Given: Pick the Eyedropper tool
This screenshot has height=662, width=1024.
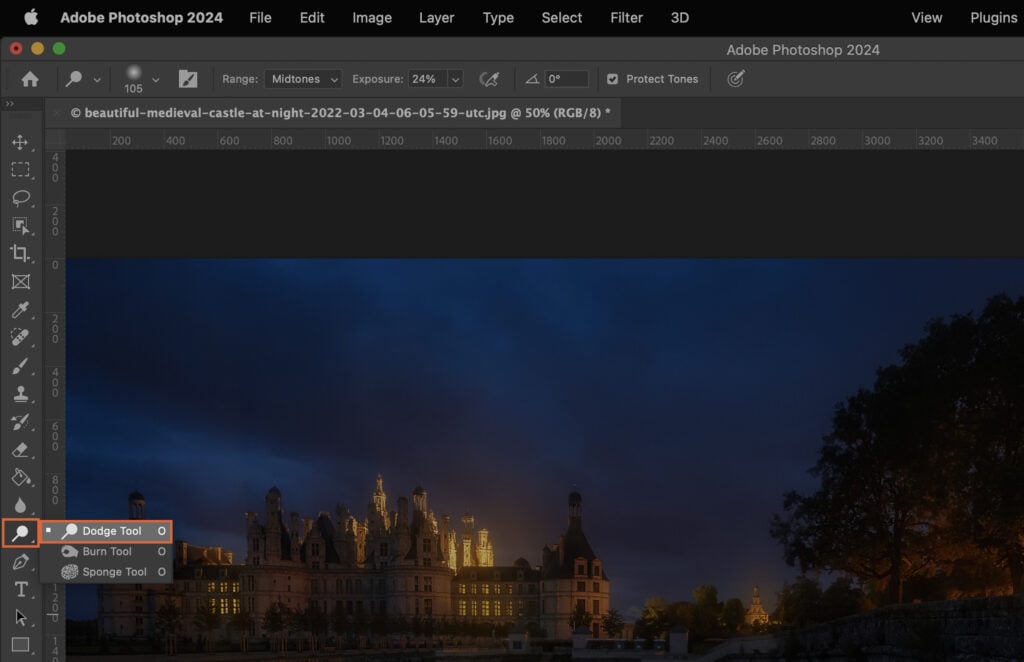Looking at the screenshot, I should 20,308.
